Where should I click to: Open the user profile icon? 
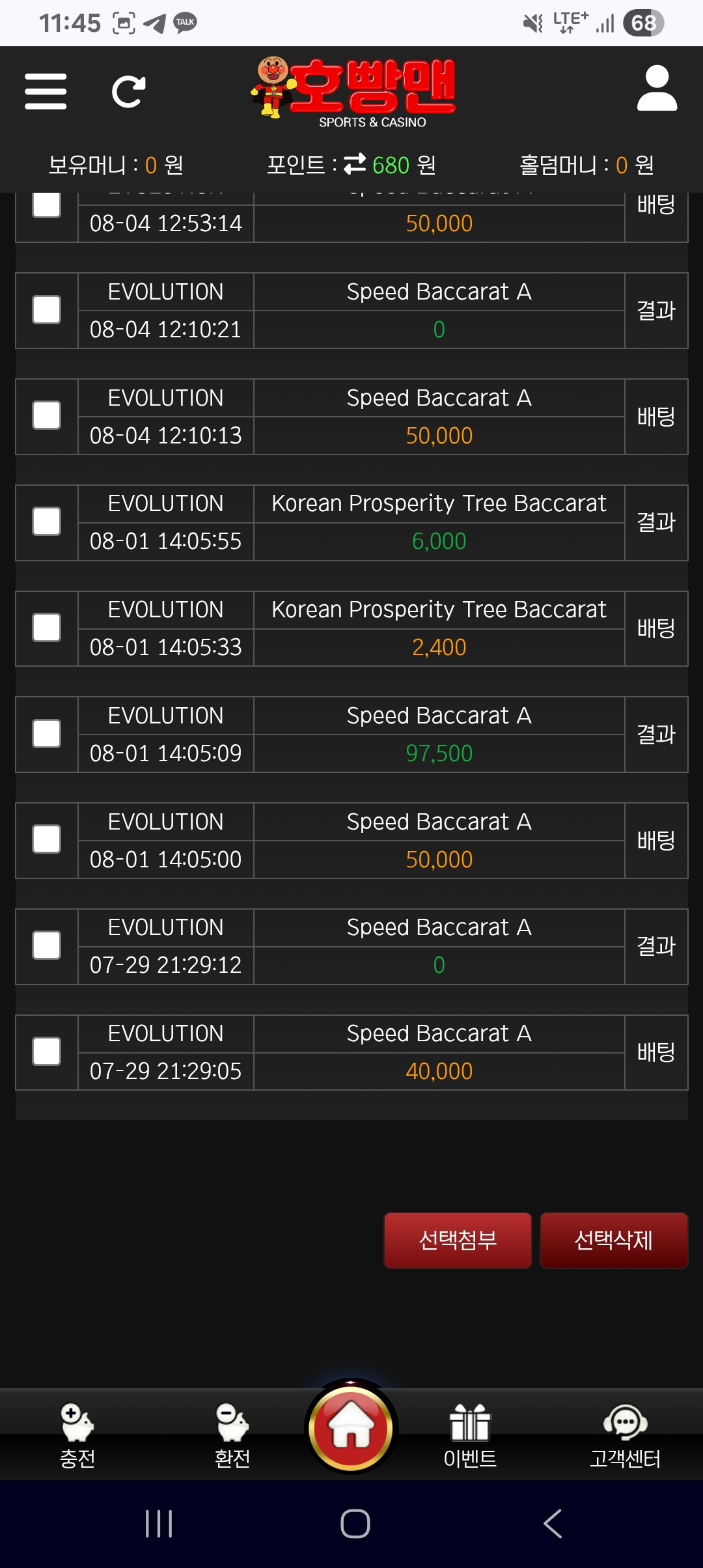coord(657,89)
